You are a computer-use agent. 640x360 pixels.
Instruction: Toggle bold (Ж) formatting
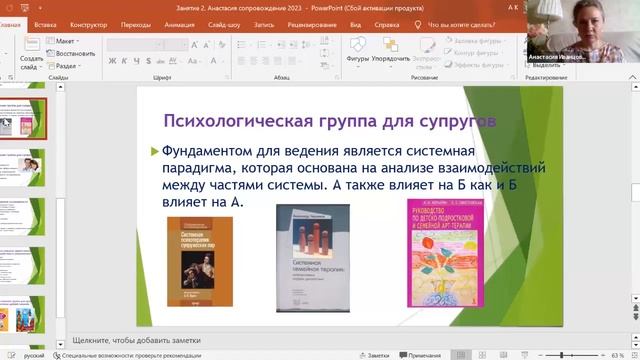point(112,61)
